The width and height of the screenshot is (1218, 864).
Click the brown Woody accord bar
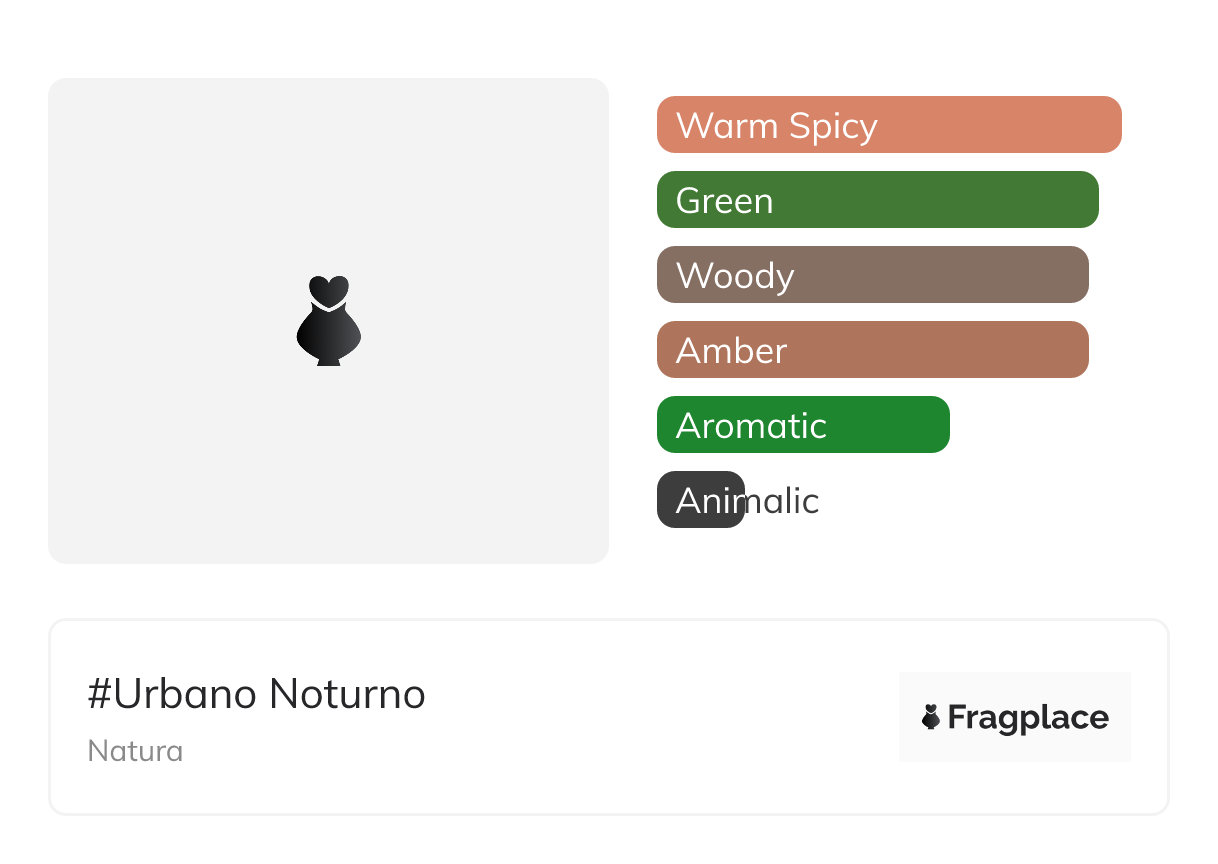[x=950, y=275]
